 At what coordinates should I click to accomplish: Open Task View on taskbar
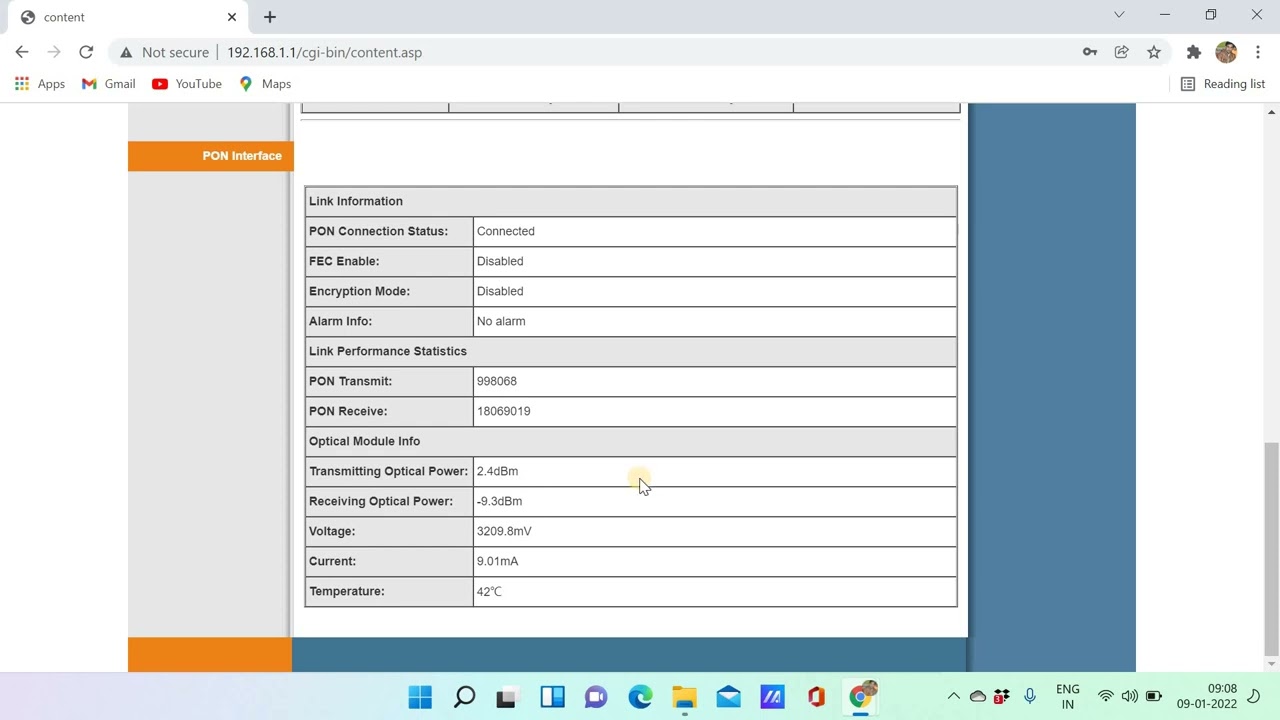coord(507,697)
